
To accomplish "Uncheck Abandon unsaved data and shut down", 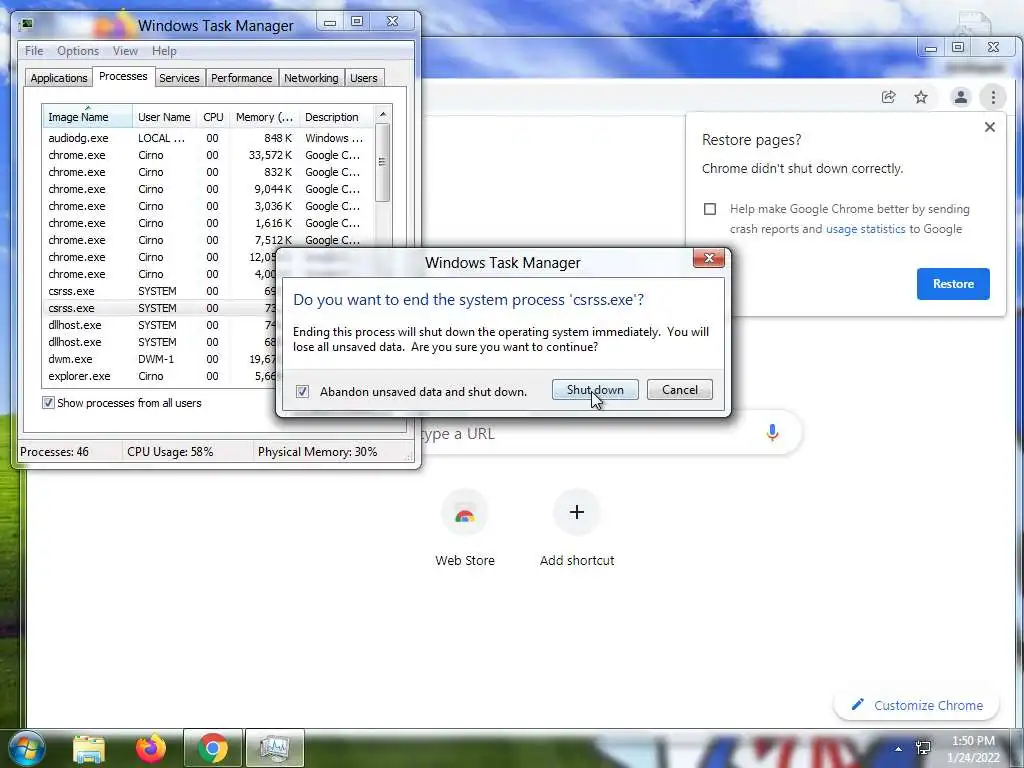I will click(x=302, y=391).
